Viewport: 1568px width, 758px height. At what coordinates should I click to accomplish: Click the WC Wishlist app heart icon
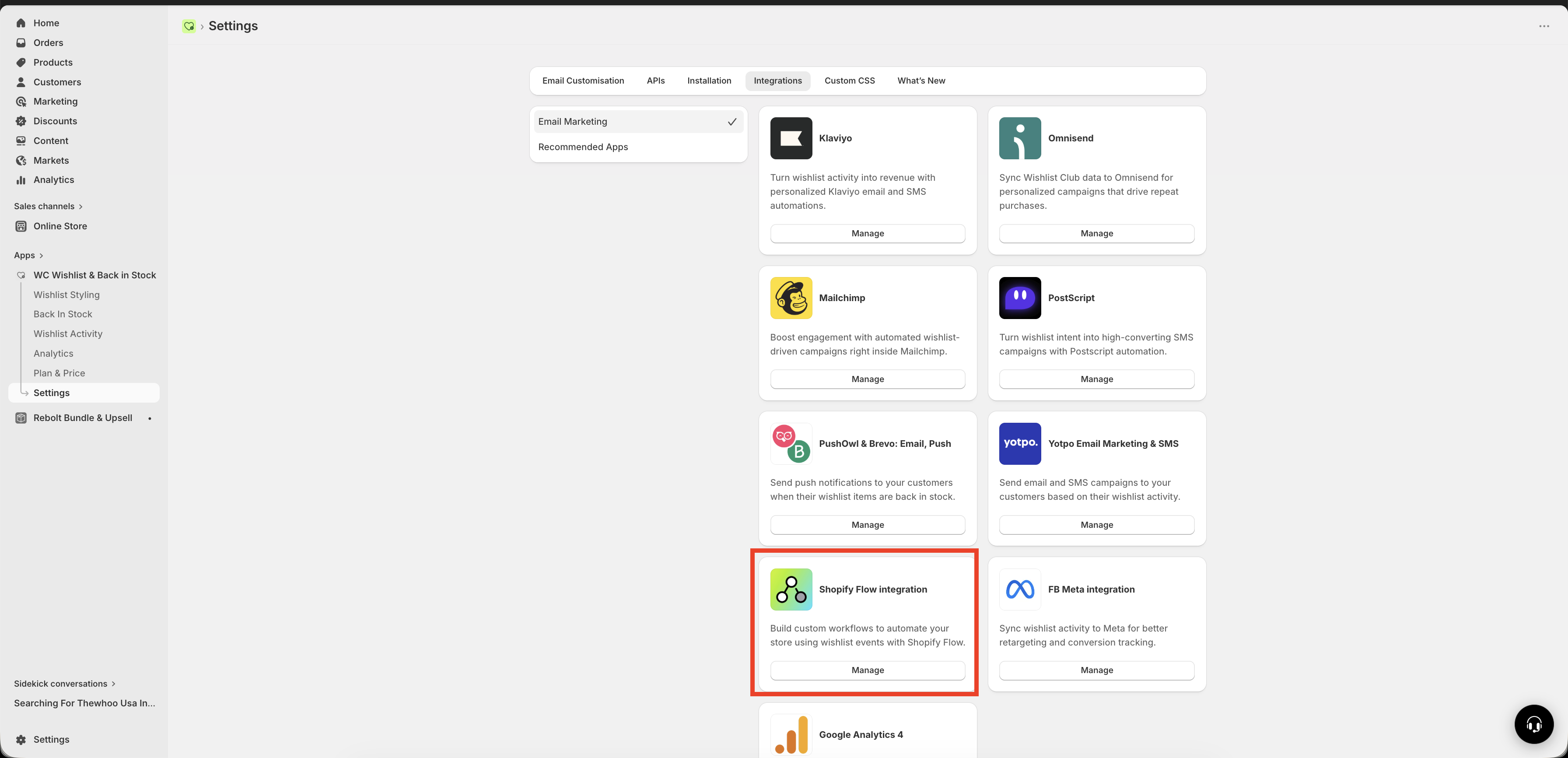(x=21, y=275)
